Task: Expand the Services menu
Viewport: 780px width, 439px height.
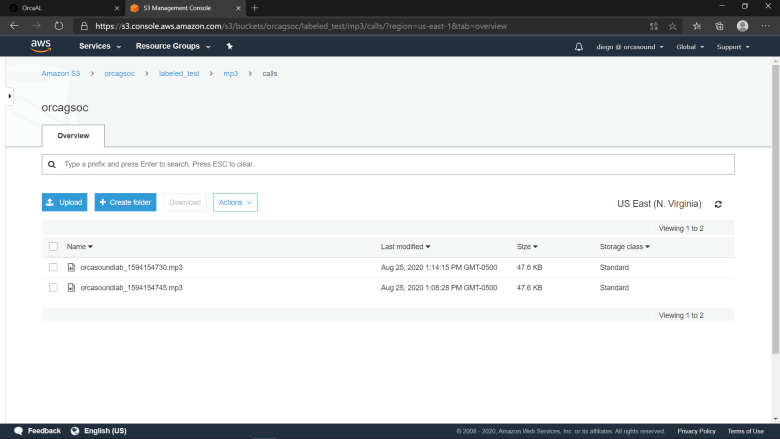Action: pyautogui.click(x=100, y=46)
